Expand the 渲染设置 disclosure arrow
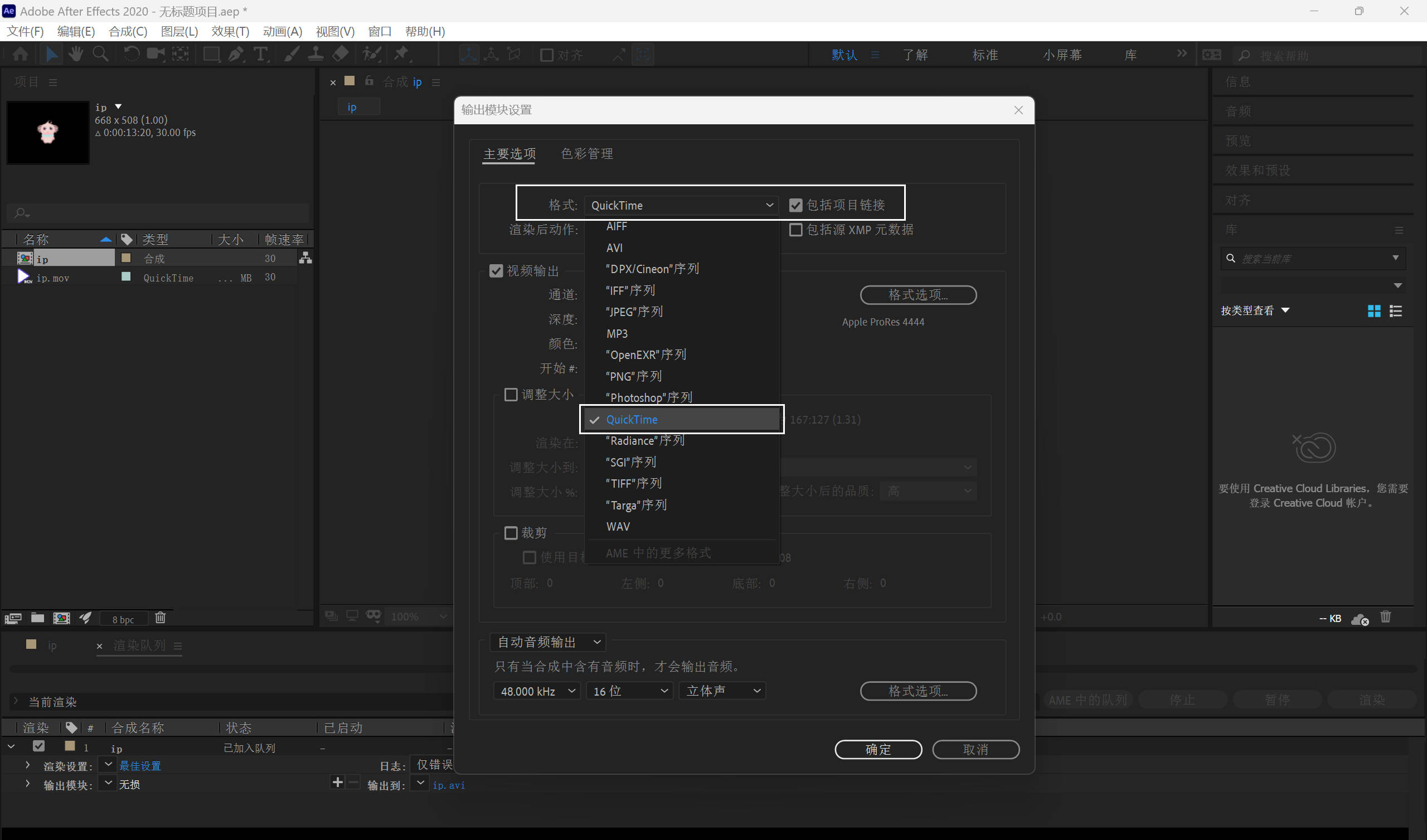1427x840 pixels. pyautogui.click(x=27, y=765)
